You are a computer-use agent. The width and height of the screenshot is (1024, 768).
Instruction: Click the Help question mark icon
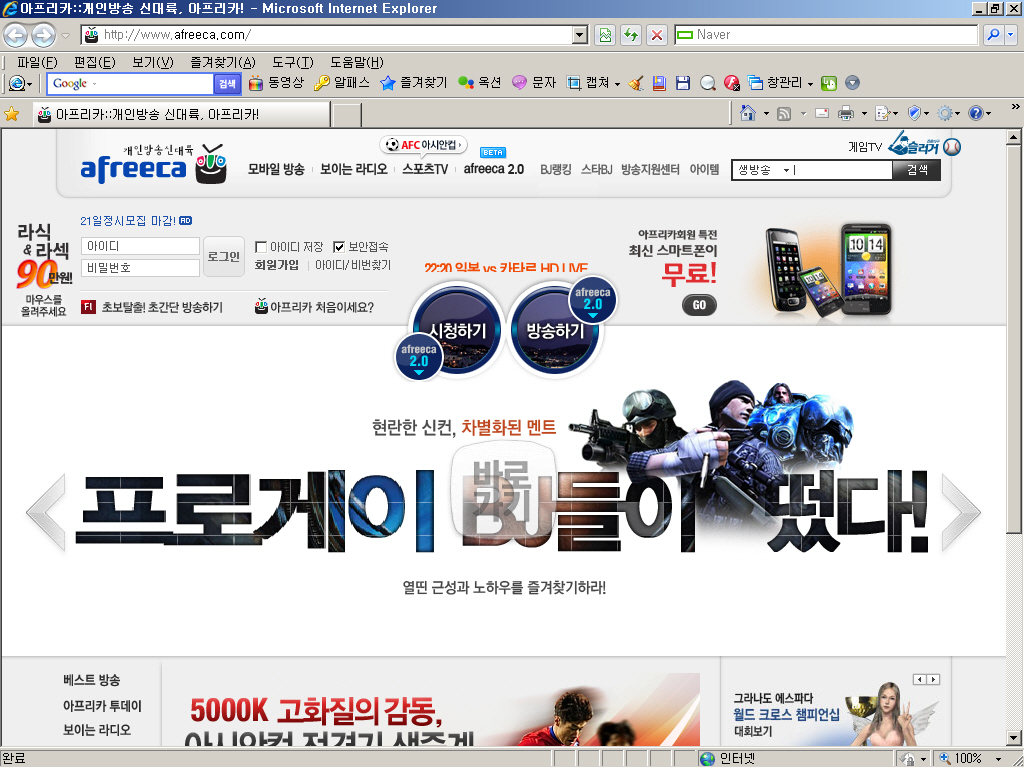[976, 114]
